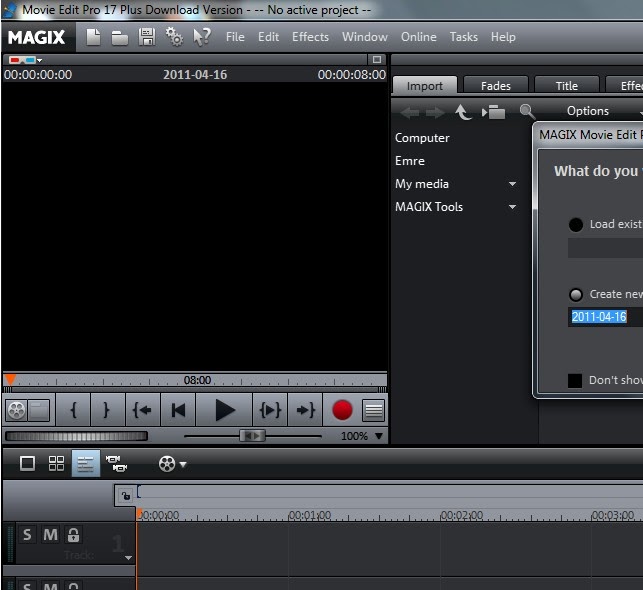Image resolution: width=643 pixels, height=590 pixels.
Task: Open the transport menu list icon
Action: (373, 410)
